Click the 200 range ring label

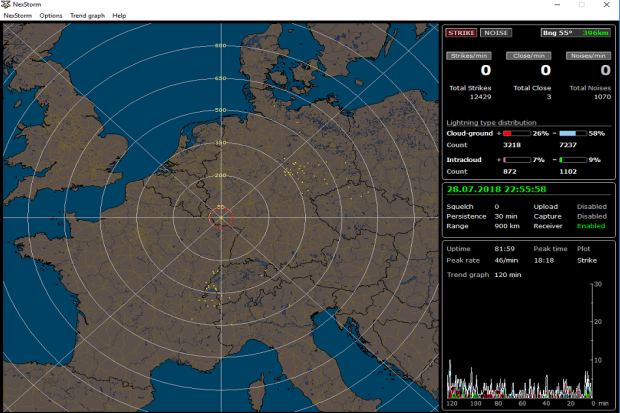click(221, 175)
